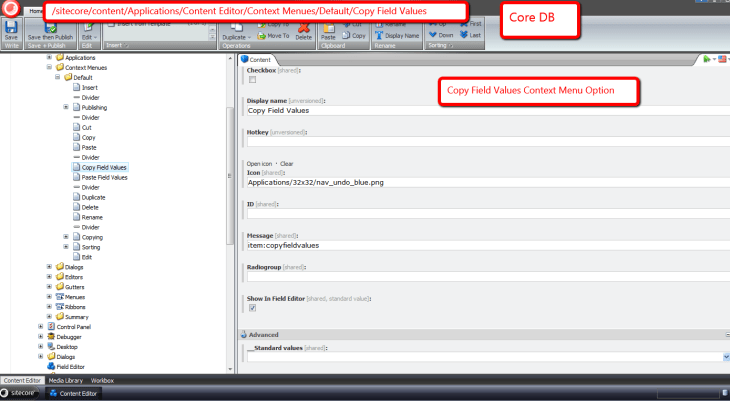Screen dimensions: 730x401
Task: Click Save then Publish in ribbon
Action: click(50, 31)
